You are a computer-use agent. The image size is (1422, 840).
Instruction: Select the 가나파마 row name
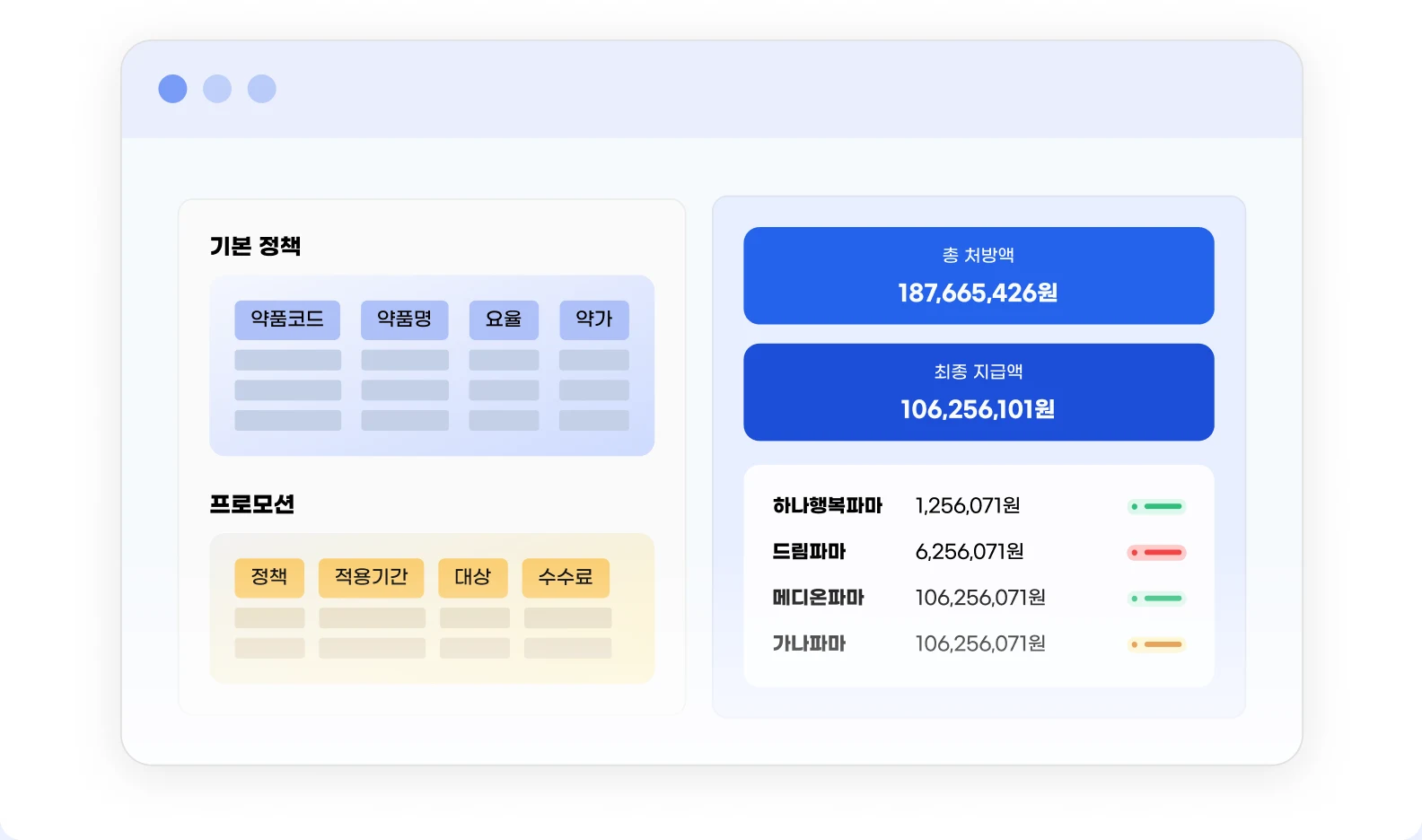[x=809, y=643]
